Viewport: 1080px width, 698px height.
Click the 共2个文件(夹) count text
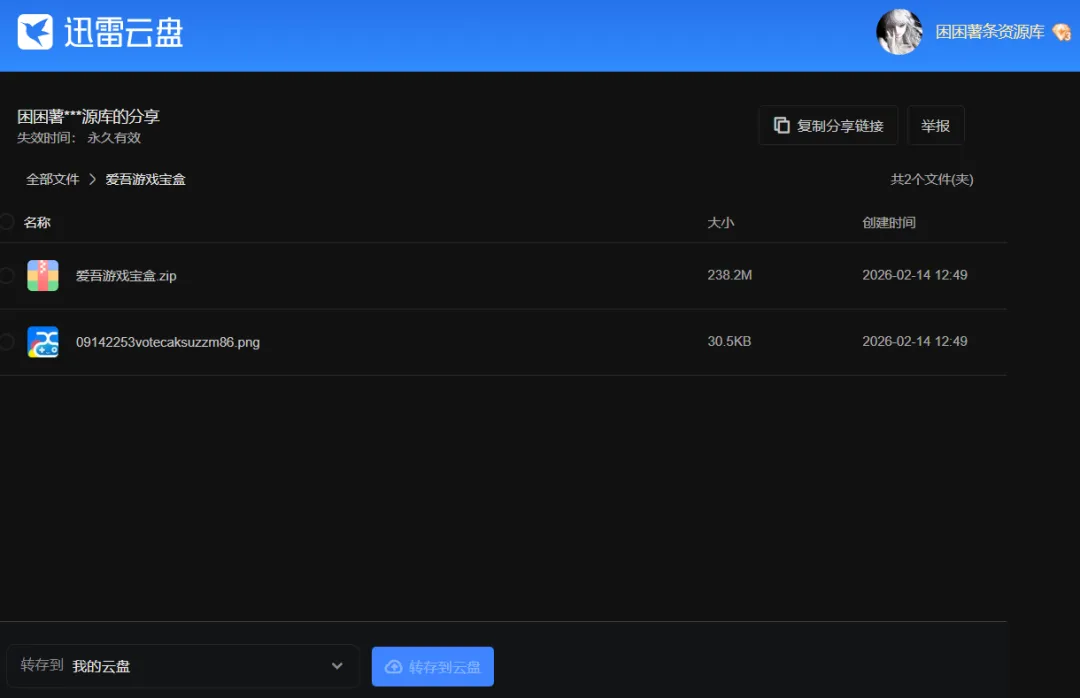point(932,179)
